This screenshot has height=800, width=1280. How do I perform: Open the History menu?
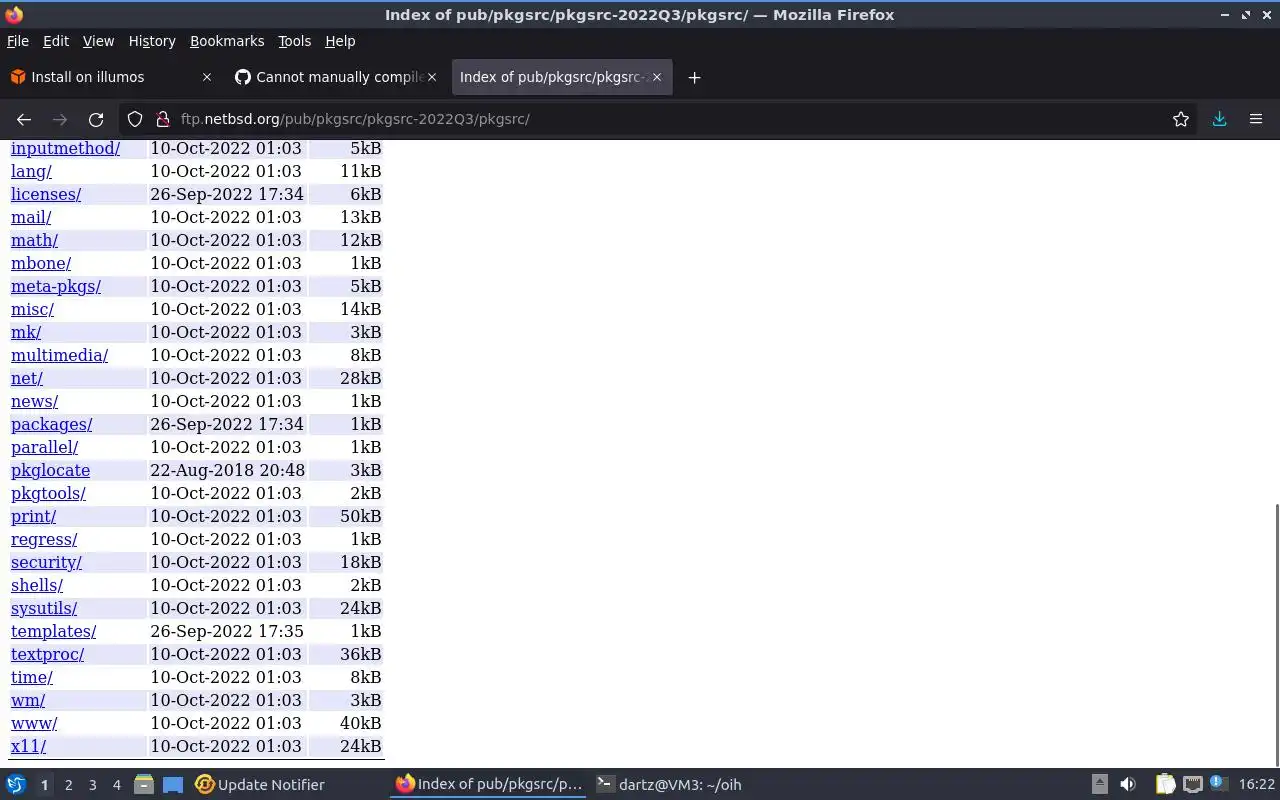tap(152, 41)
